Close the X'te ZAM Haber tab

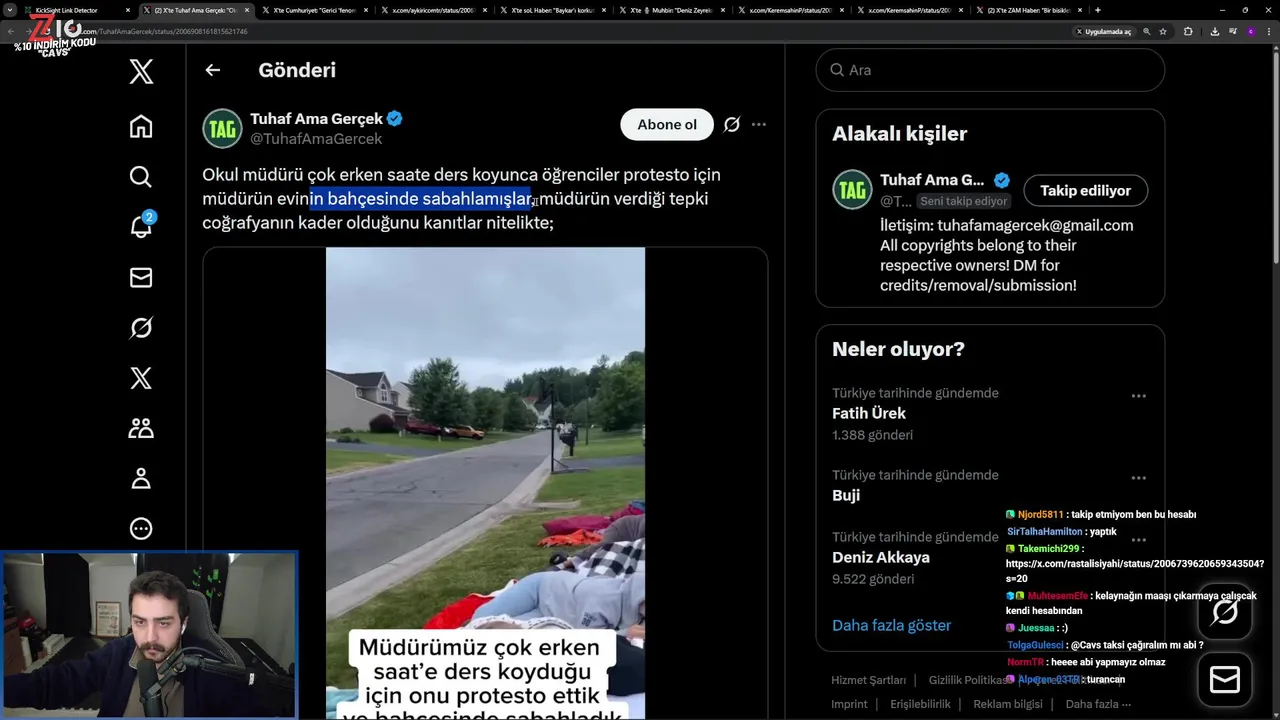coord(1078,10)
